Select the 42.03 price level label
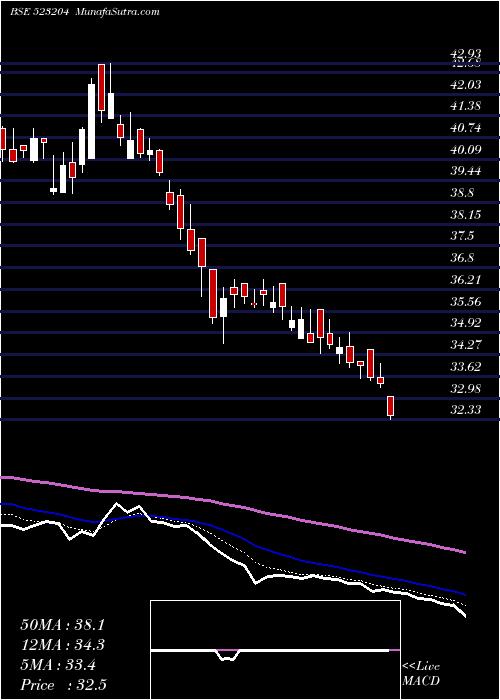 click(466, 84)
